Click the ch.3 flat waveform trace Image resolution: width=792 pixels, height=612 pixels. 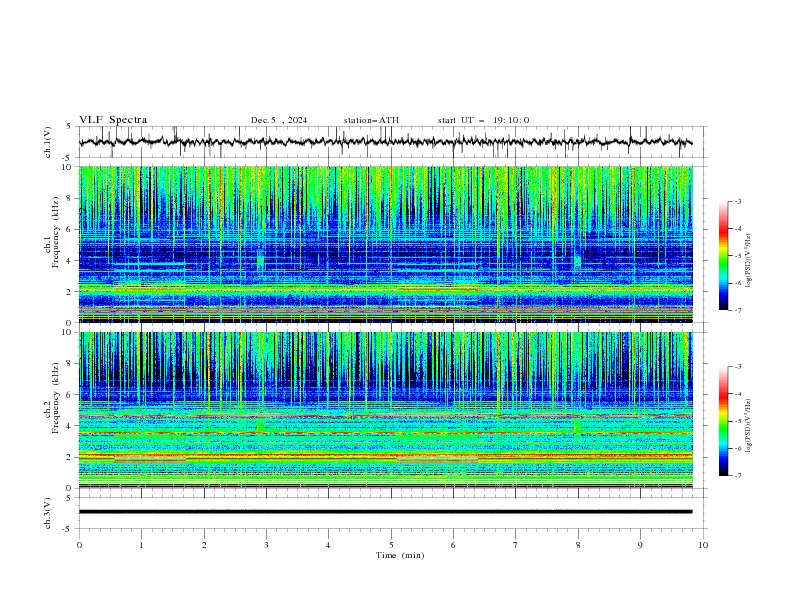(x=385, y=512)
